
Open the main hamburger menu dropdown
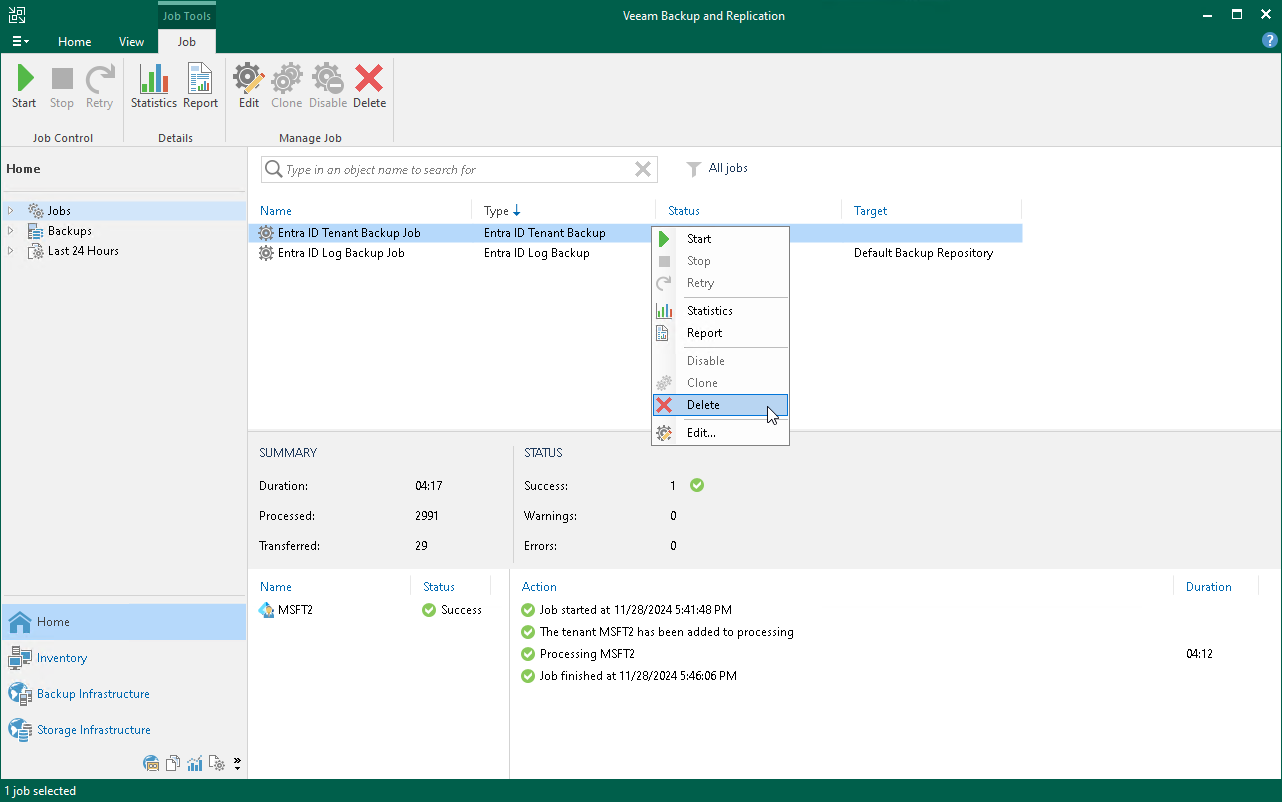coord(20,42)
